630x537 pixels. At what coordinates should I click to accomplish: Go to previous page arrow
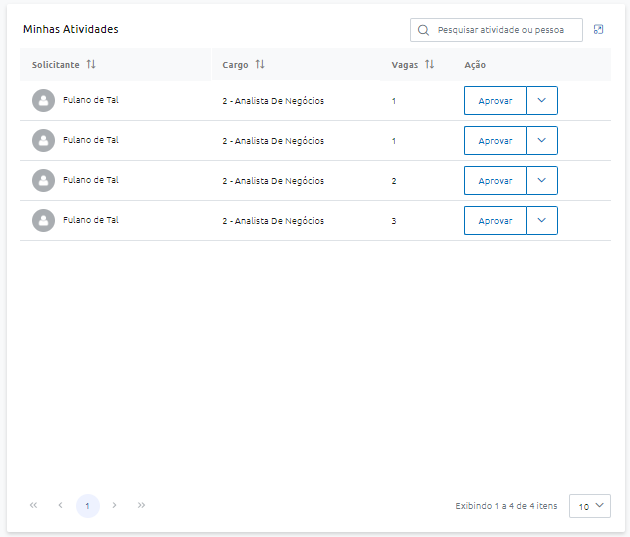tap(60, 506)
